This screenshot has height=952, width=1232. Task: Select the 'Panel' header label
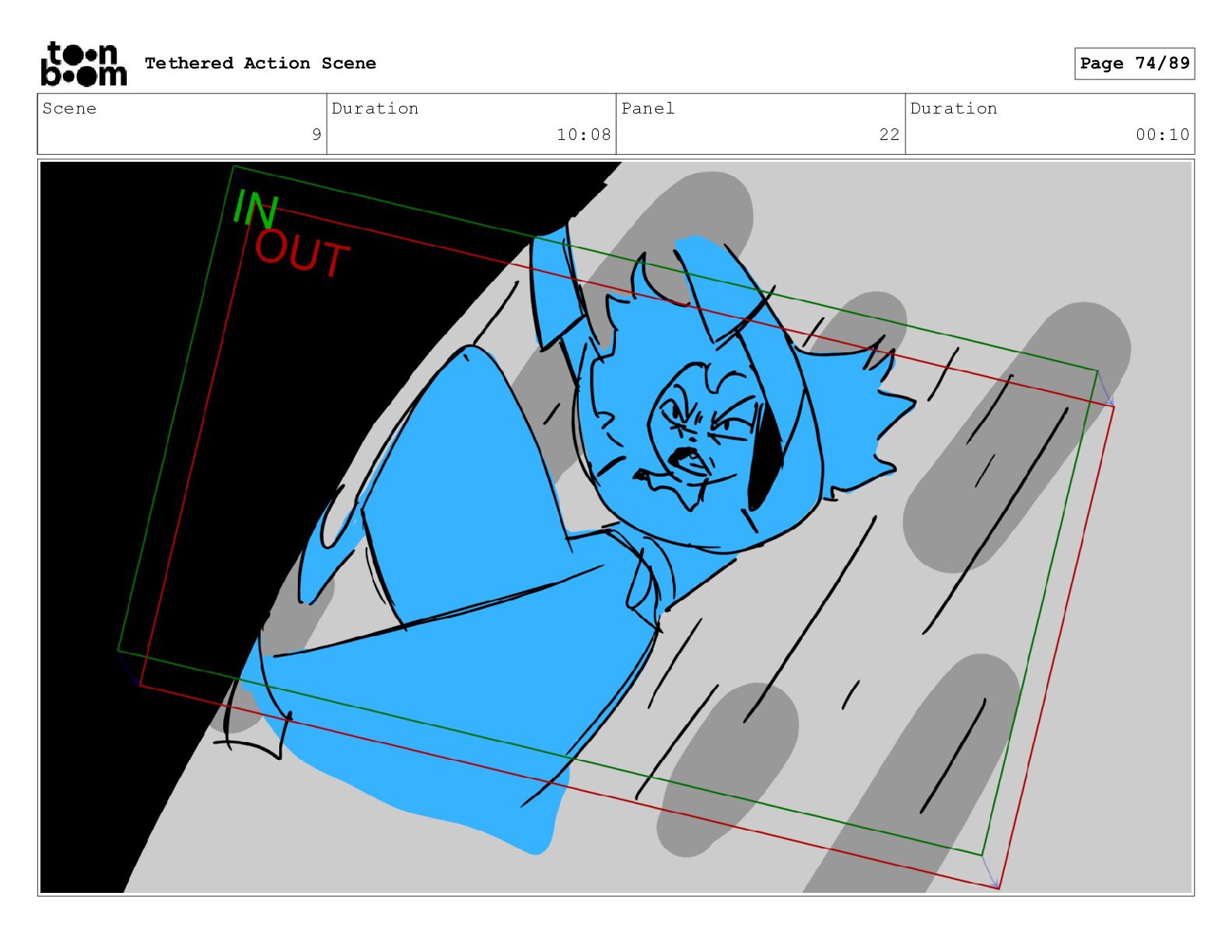click(648, 108)
